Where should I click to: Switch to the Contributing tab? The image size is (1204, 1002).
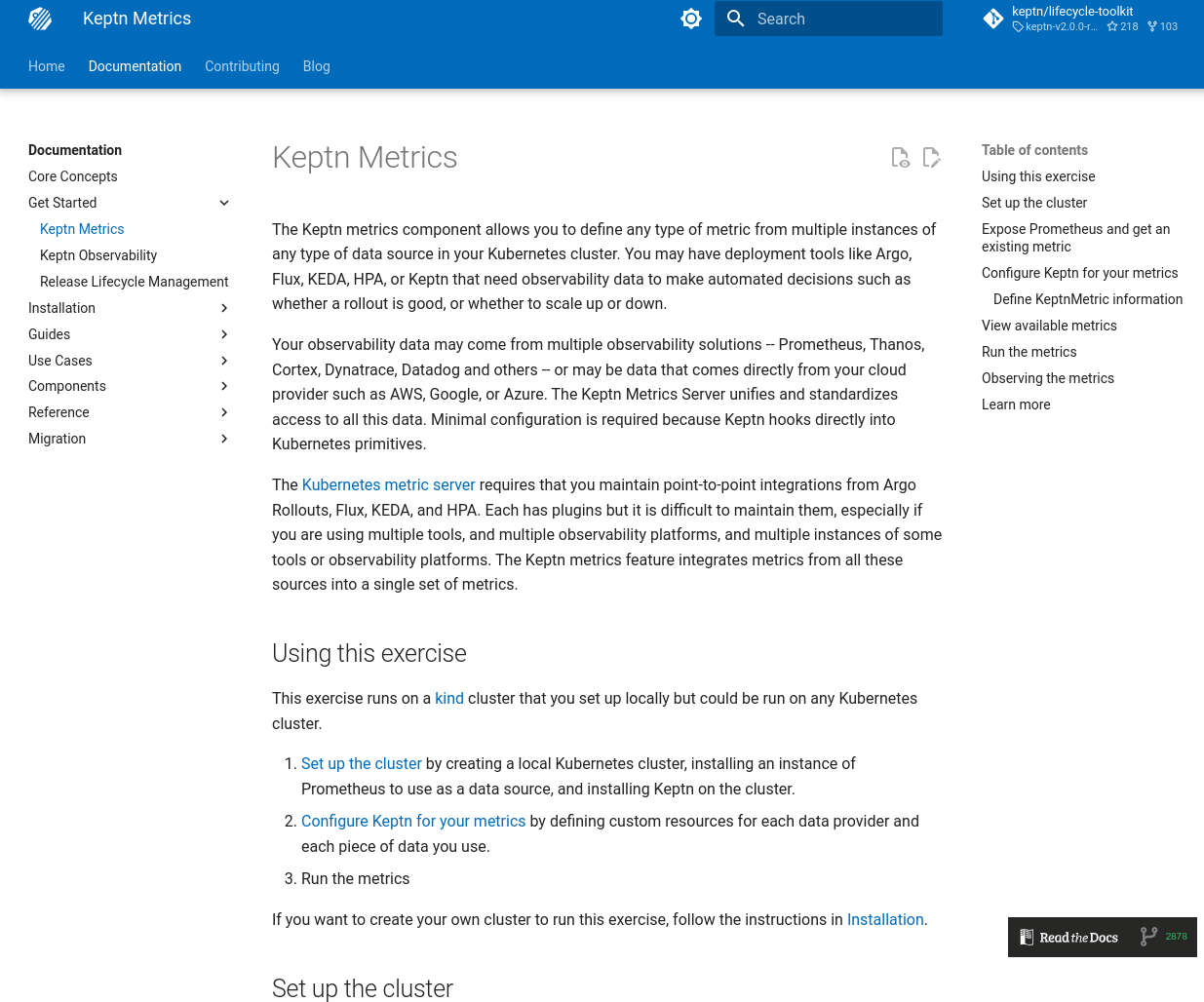pos(242,66)
